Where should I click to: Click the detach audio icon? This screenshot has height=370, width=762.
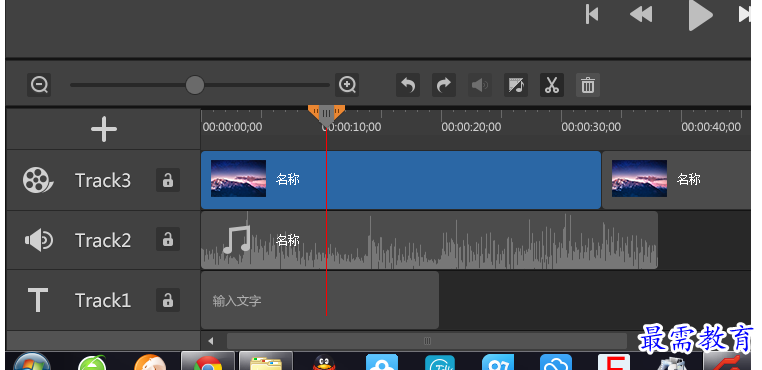coord(516,85)
